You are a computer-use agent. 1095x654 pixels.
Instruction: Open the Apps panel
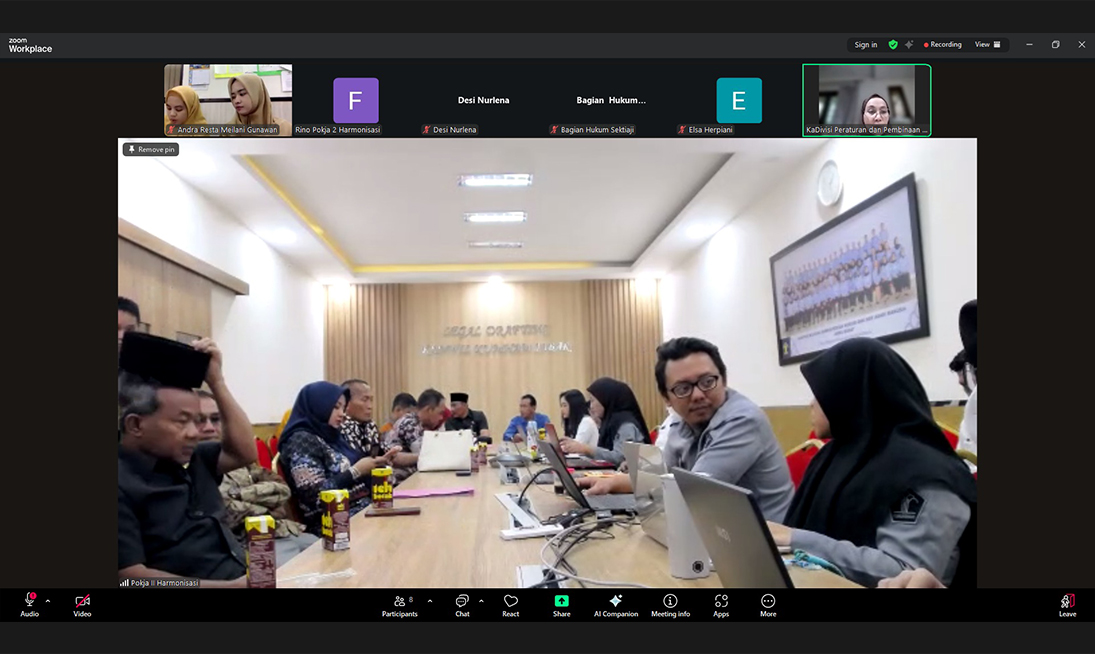pos(721,605)
